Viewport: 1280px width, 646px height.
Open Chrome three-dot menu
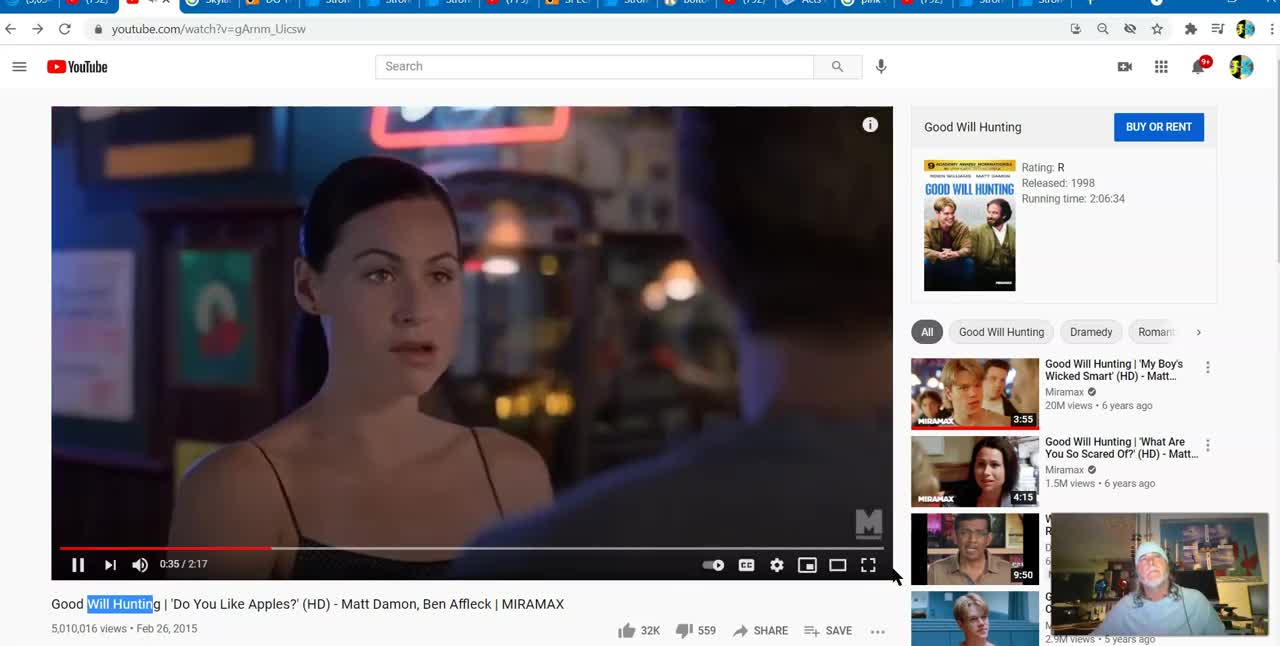tap(1270, 29)
